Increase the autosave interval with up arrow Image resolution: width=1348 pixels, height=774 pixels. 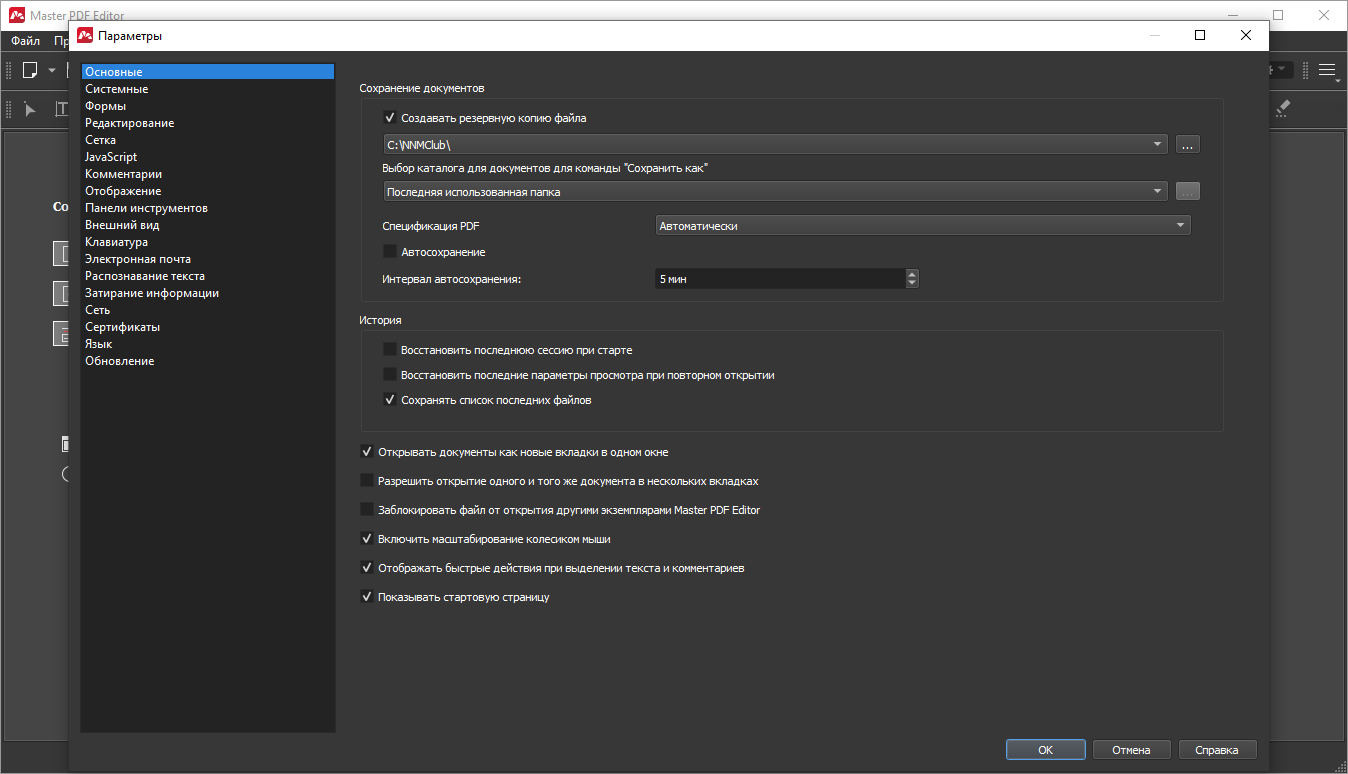coord(911,274)
